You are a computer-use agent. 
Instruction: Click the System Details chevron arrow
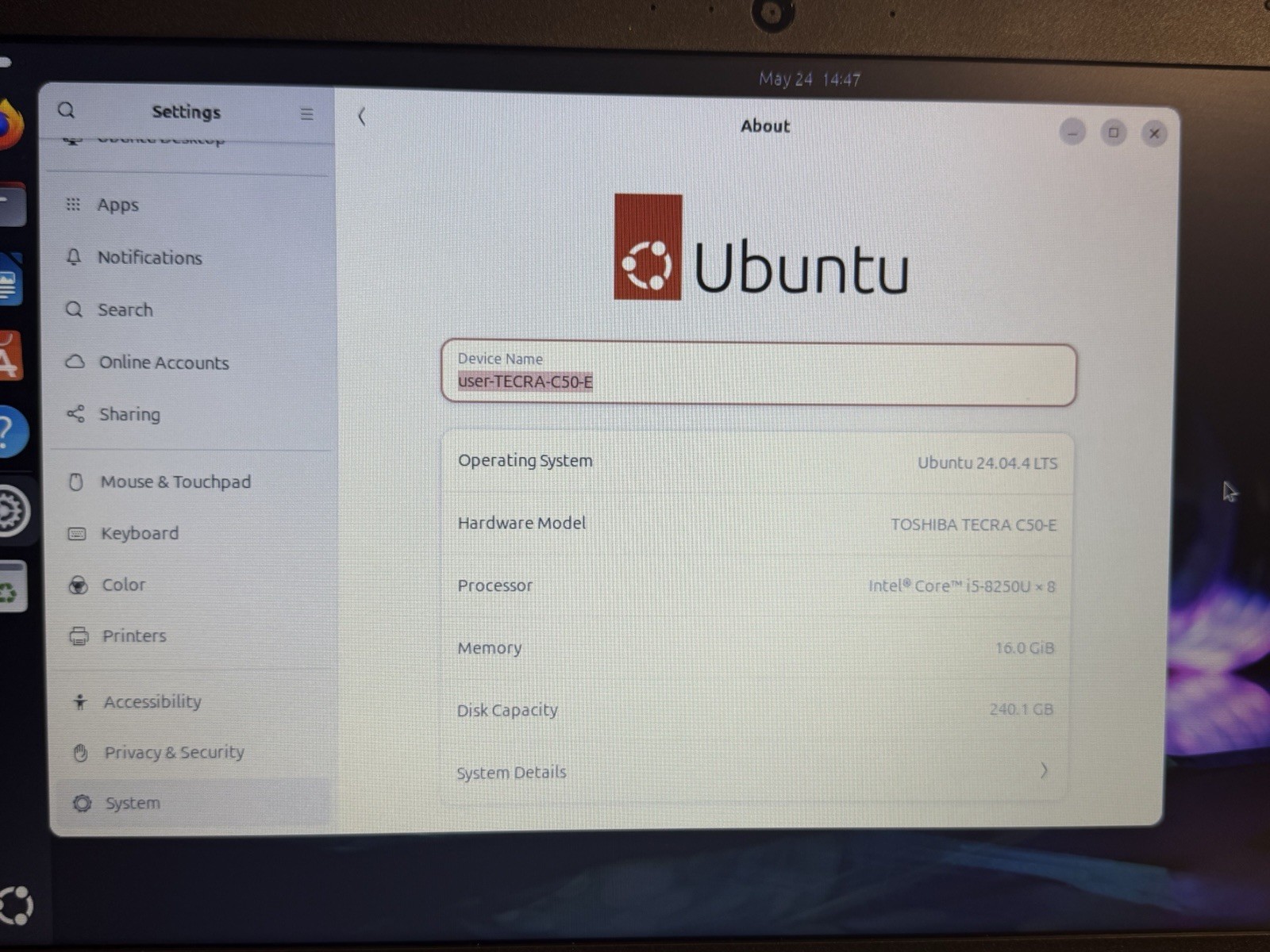point(1044,770)
